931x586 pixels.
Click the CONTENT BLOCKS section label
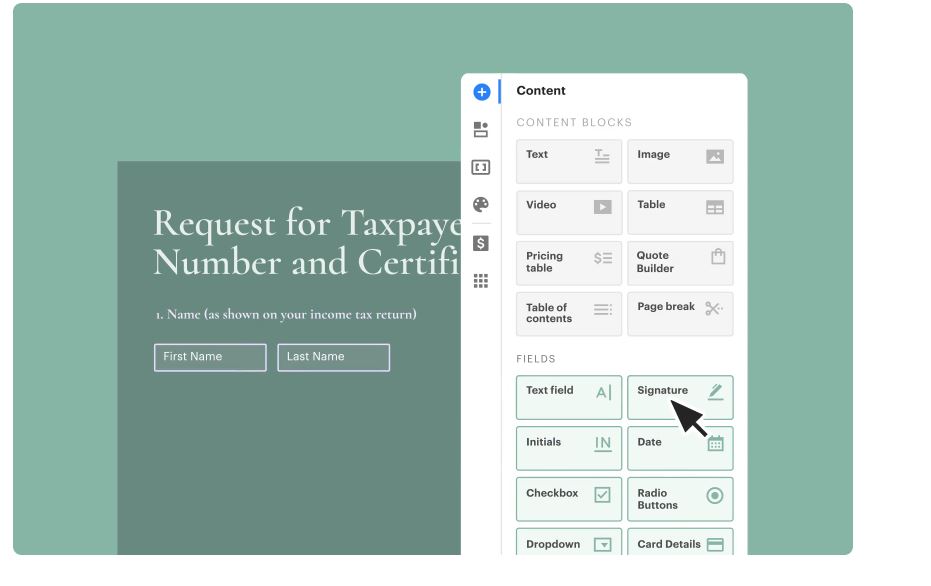[x=574, y=122]
